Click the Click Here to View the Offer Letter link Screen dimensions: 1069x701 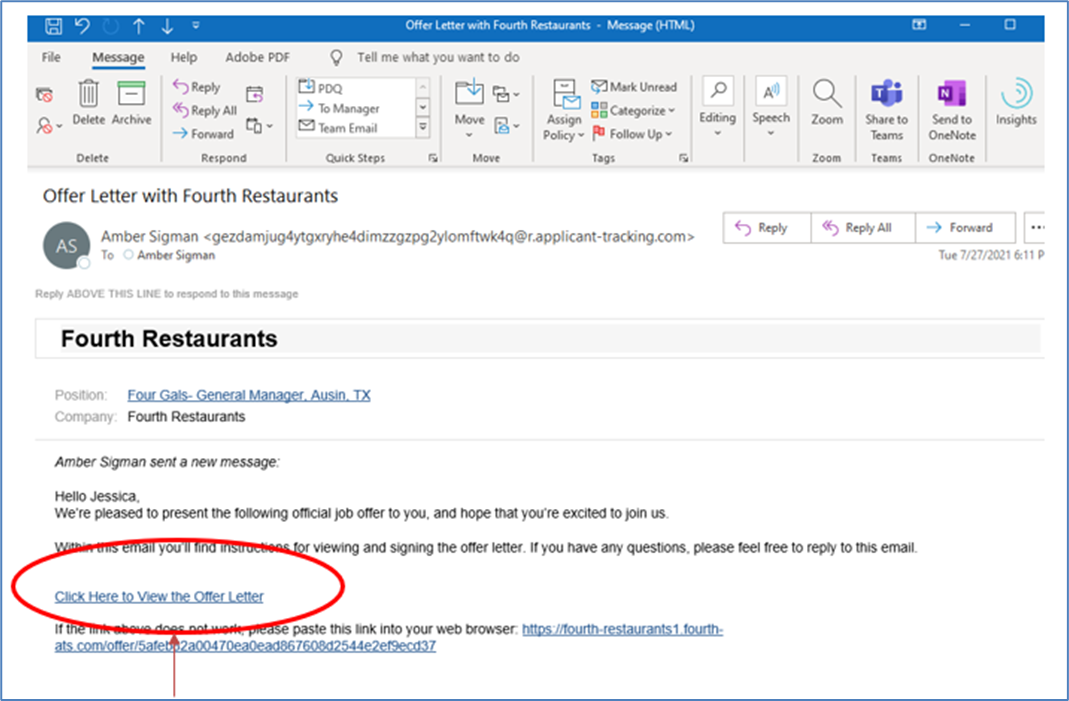(x=159, y=597)
